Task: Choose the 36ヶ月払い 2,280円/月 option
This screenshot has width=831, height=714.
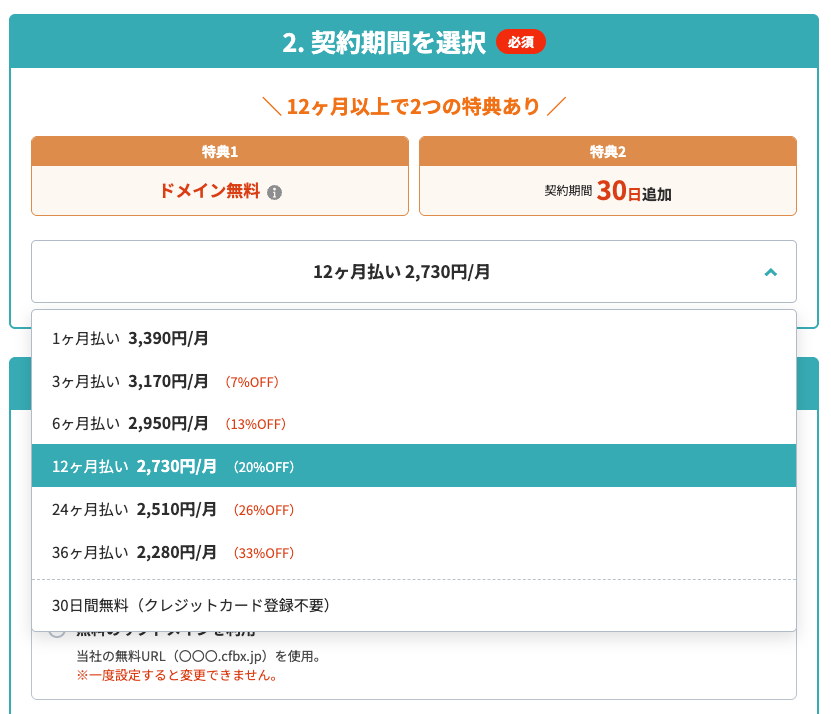Action: 414,552
